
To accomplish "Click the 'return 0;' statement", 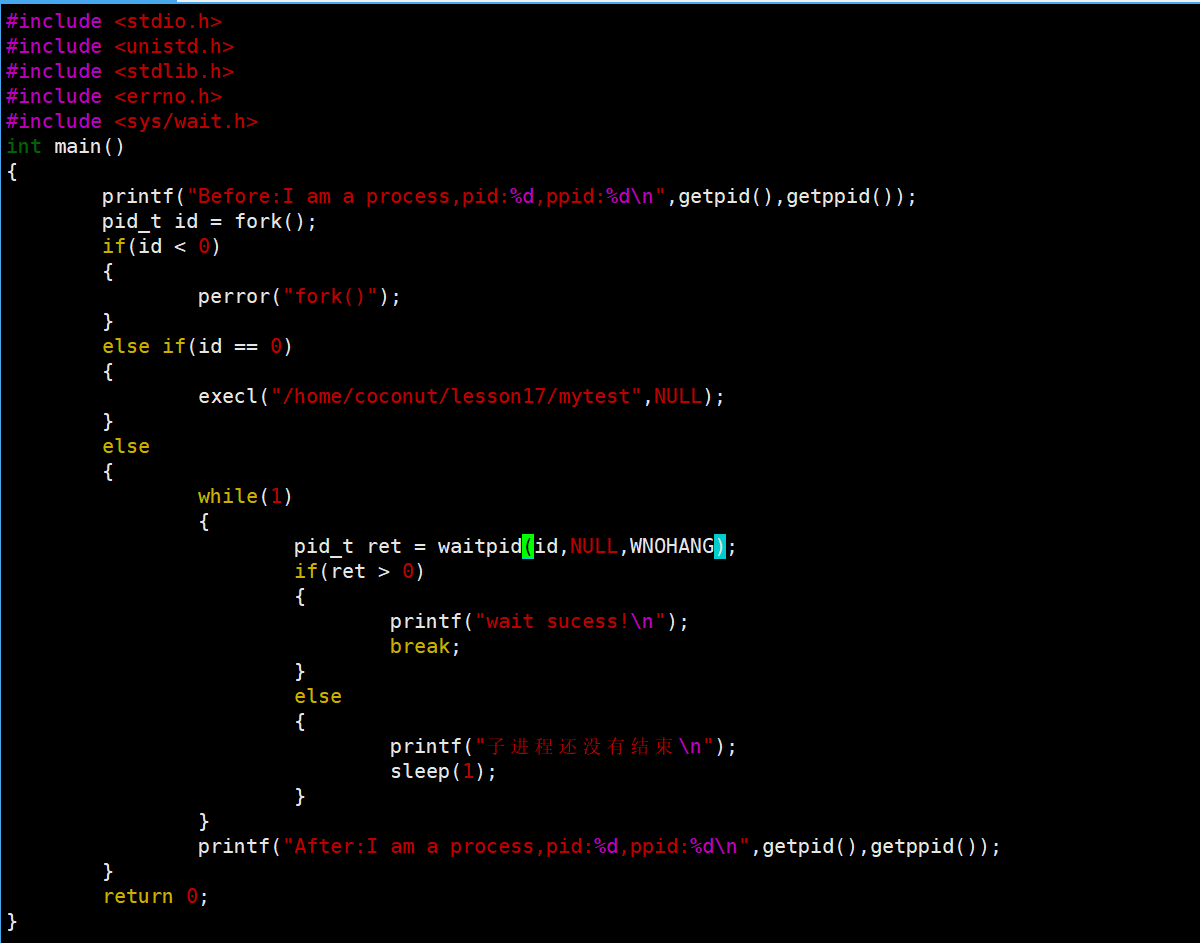I will click(x=155, y=896).
